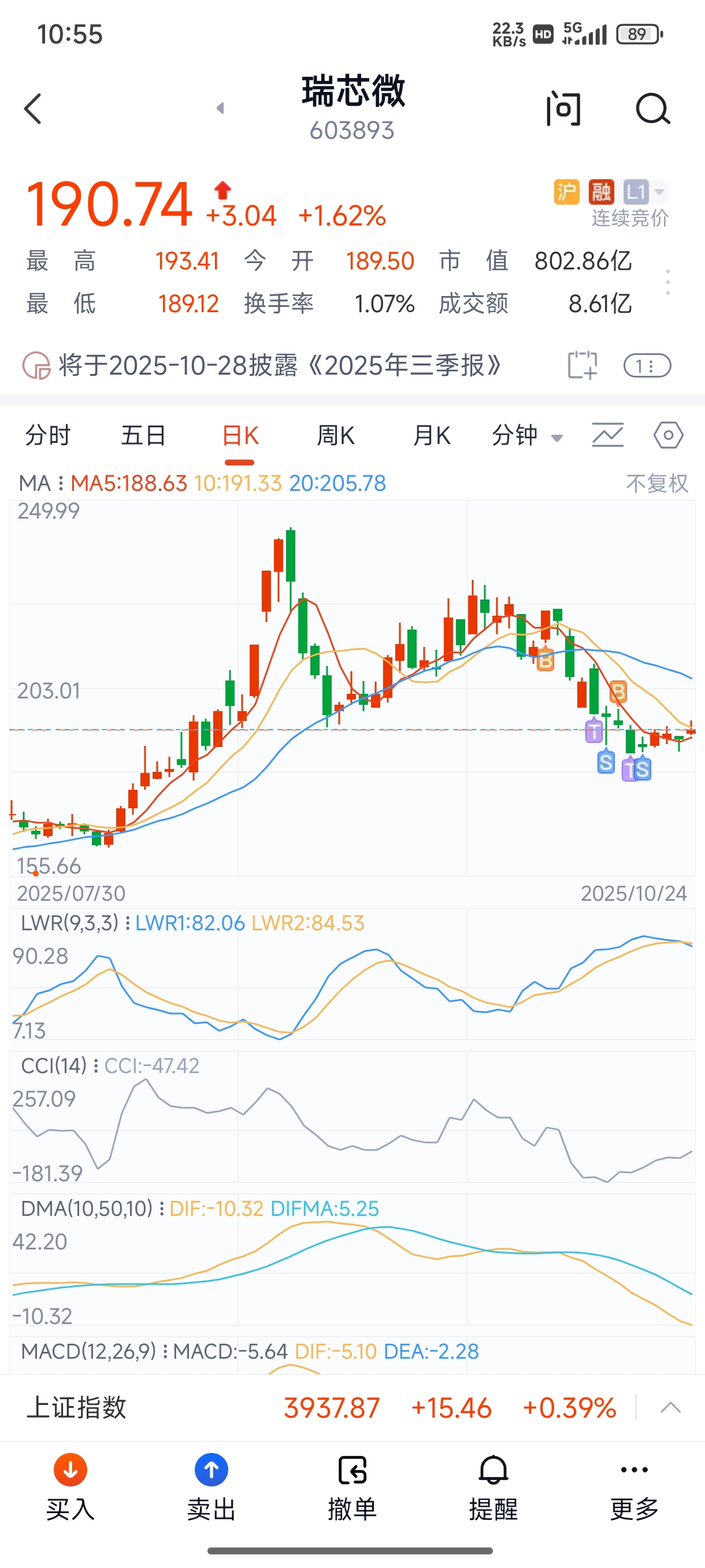Tap the orange B marker near 203.01 level
The height and width of the screenshot is (1568, 705).
(618, 691)
